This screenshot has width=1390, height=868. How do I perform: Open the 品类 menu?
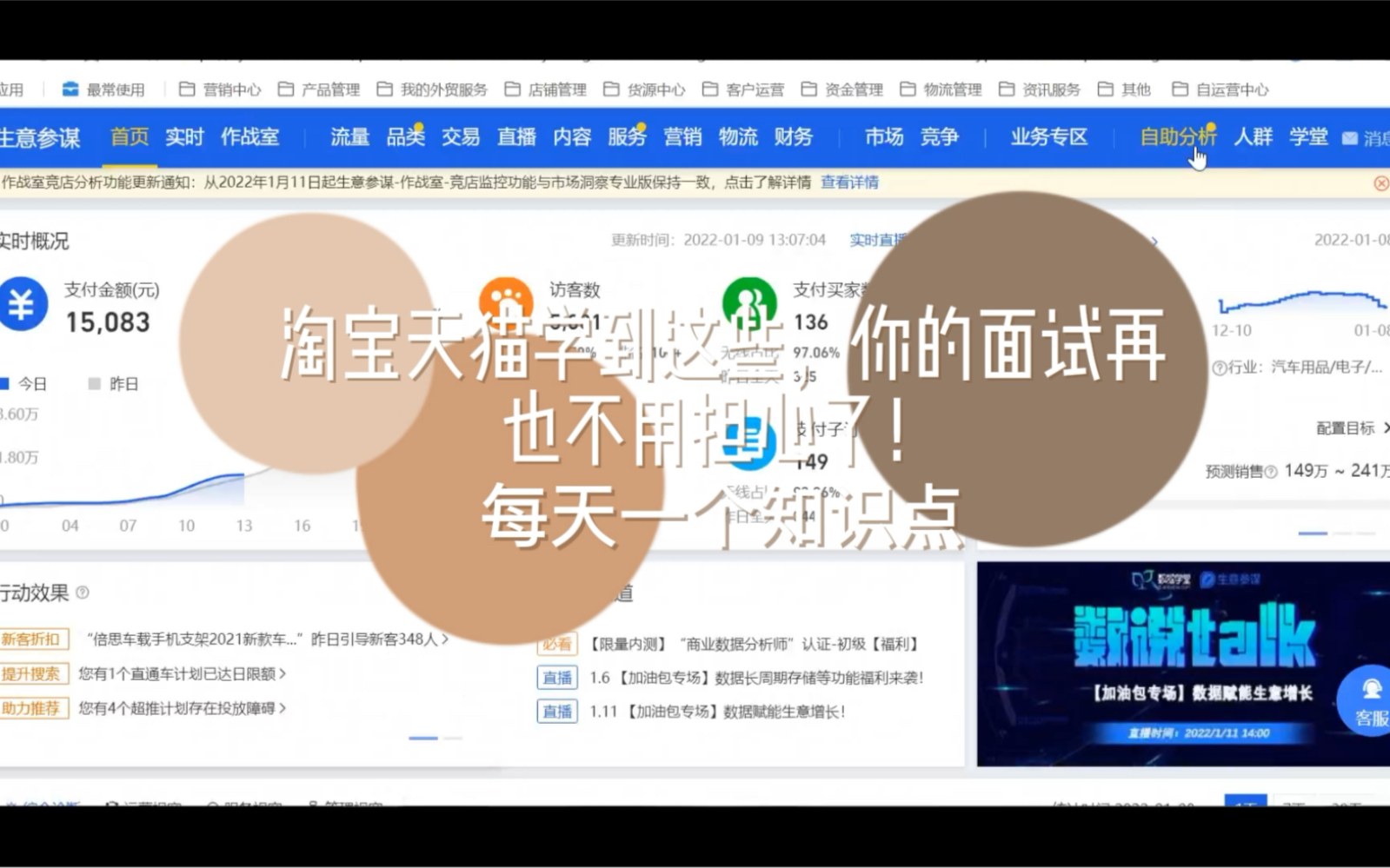405,137
